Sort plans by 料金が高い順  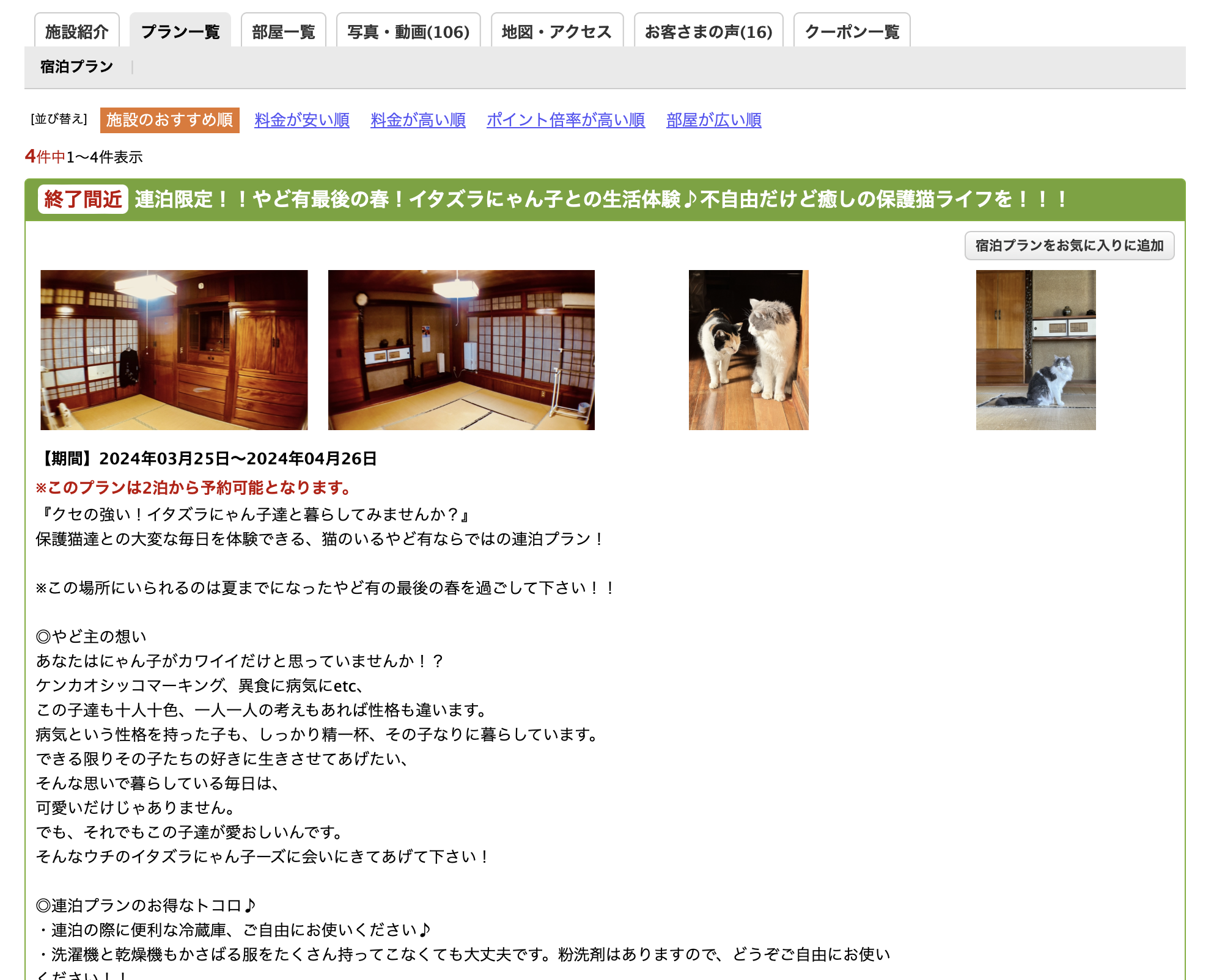tap(418, 120)
